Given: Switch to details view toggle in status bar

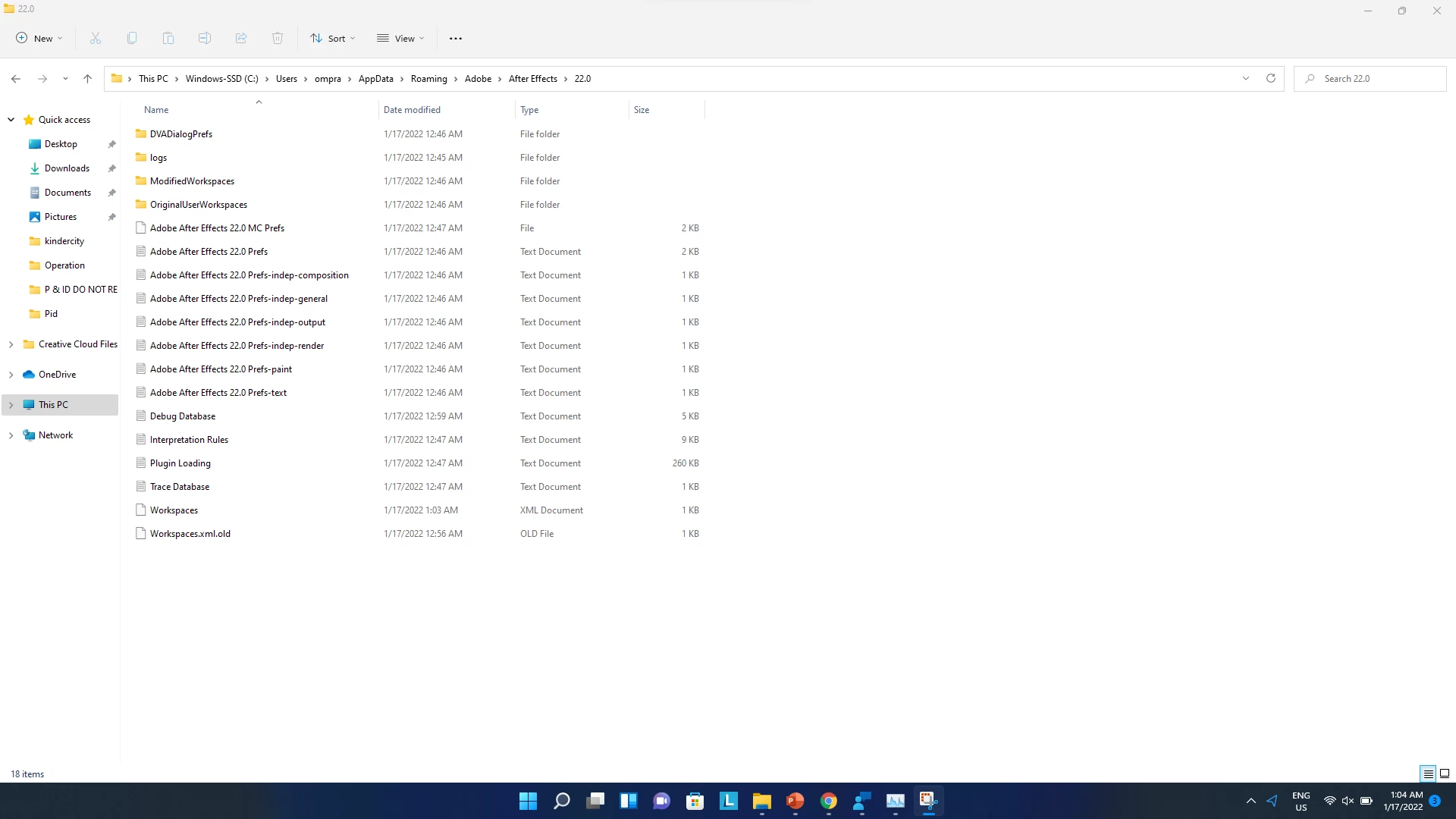Looking at the screenshot, I should [1428, 773].
